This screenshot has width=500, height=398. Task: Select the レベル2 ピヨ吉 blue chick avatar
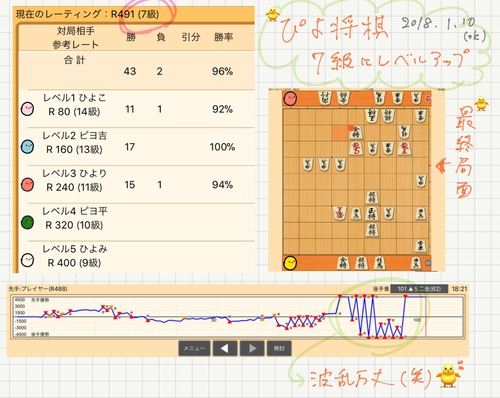coord(27,147)
